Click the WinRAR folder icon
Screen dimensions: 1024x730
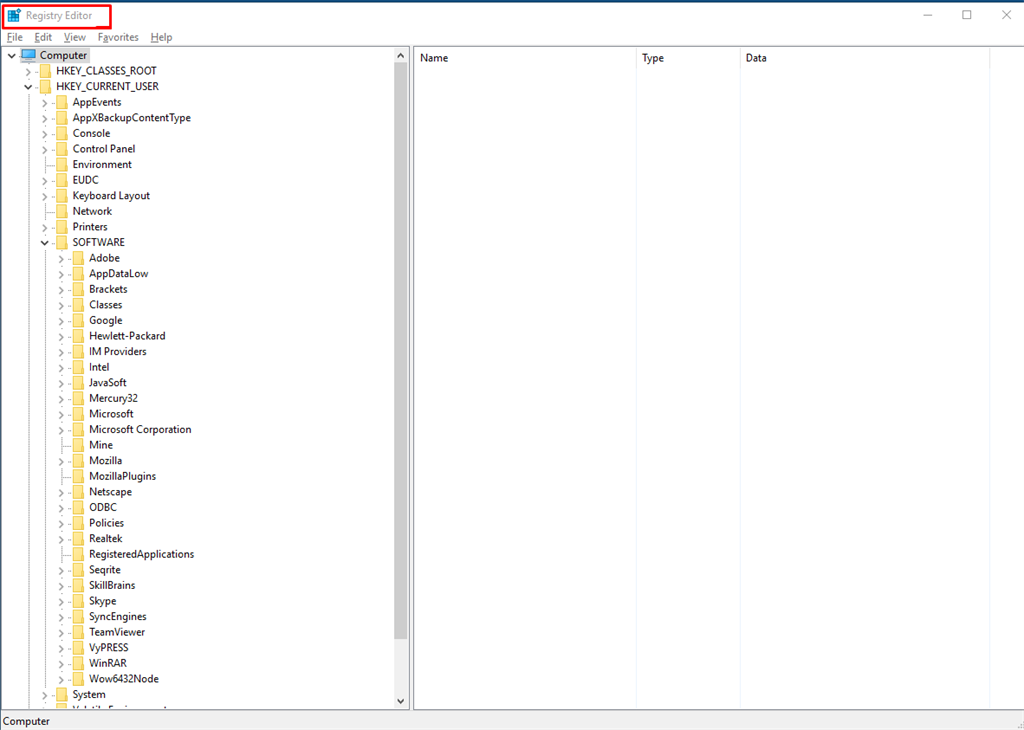[x=78, y=663]
